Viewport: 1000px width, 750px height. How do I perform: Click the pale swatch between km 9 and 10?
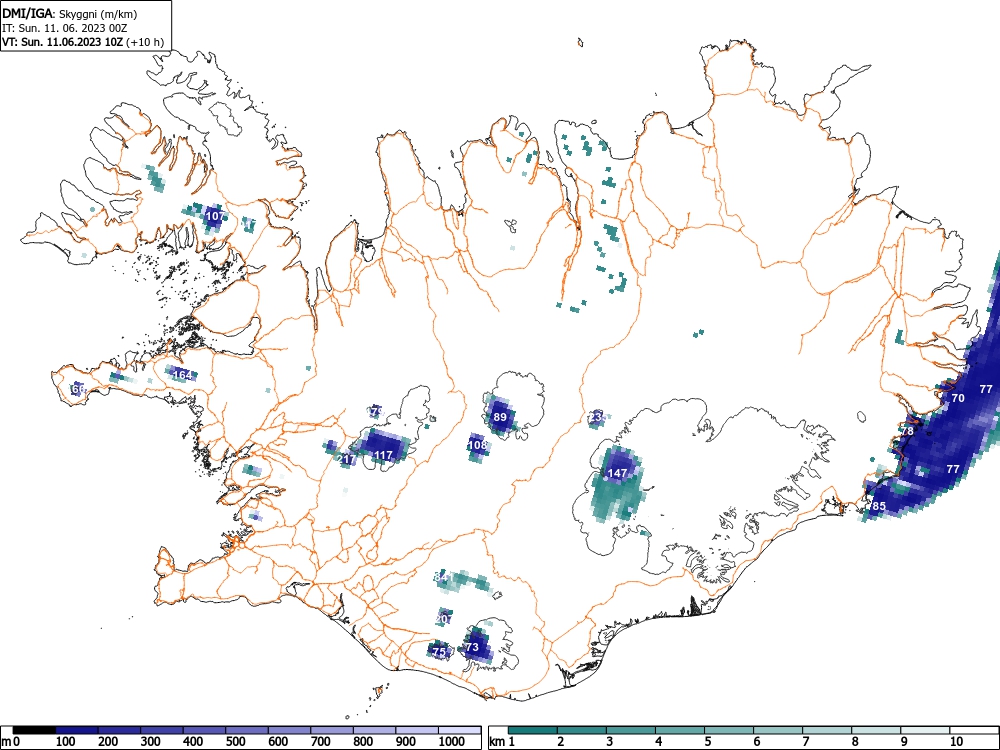tap(925, 731)
